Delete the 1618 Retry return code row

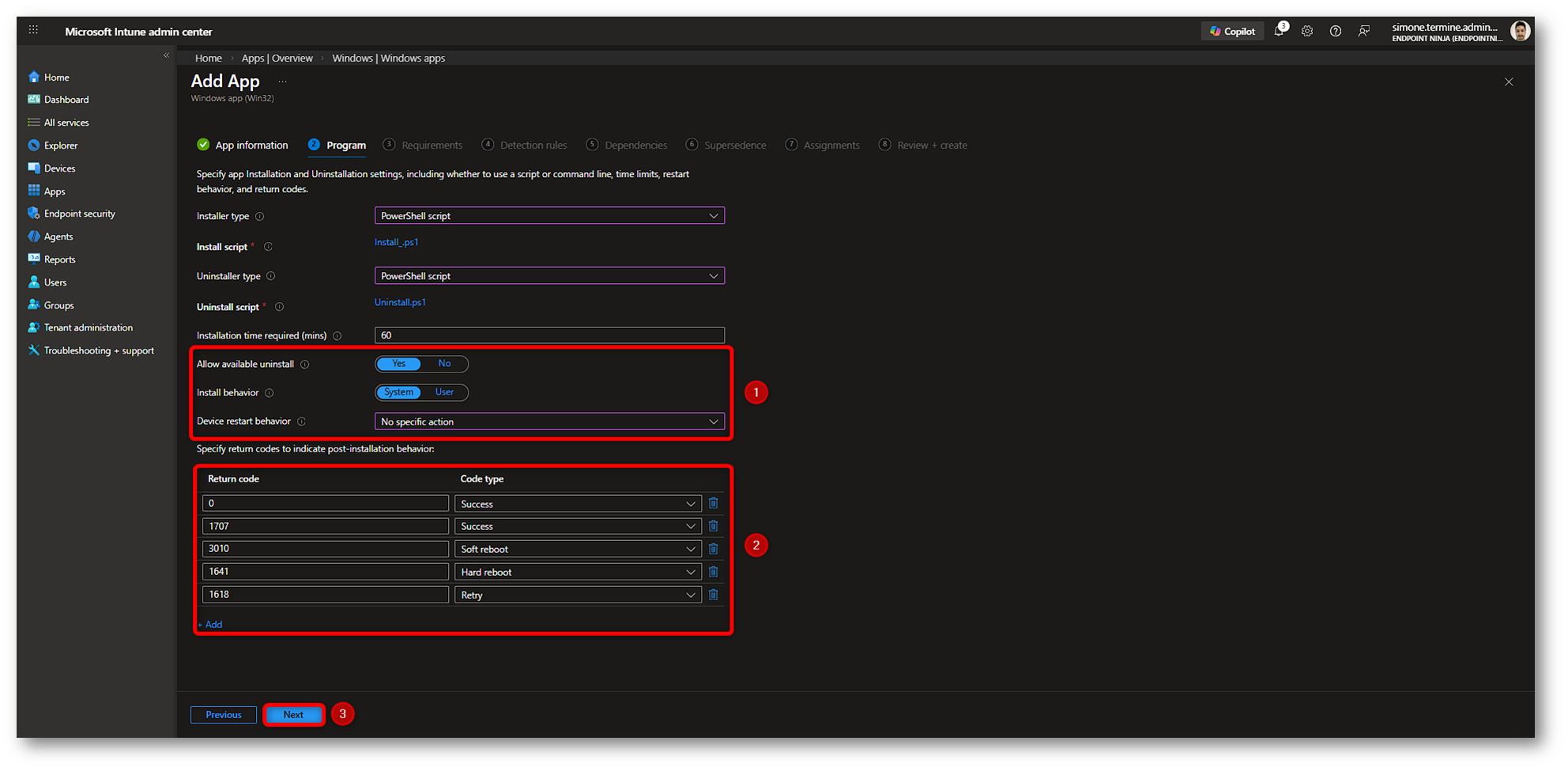pyautogui.click(x=713, y=595)
